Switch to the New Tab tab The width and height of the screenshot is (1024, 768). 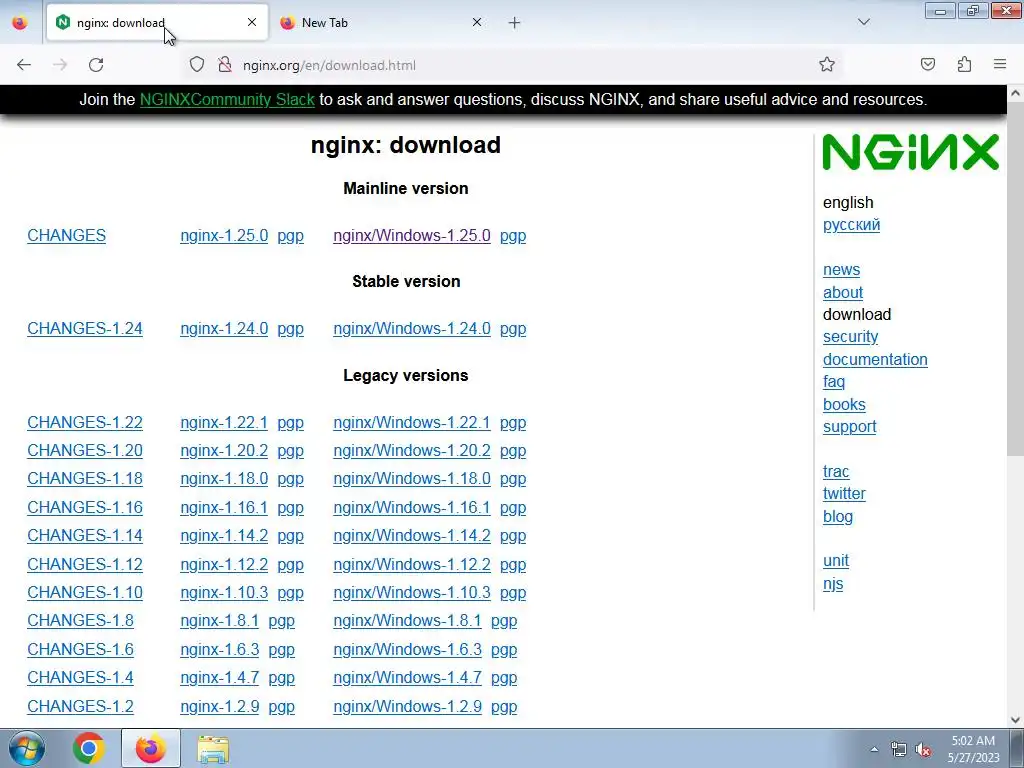click(x=382, y=23)
